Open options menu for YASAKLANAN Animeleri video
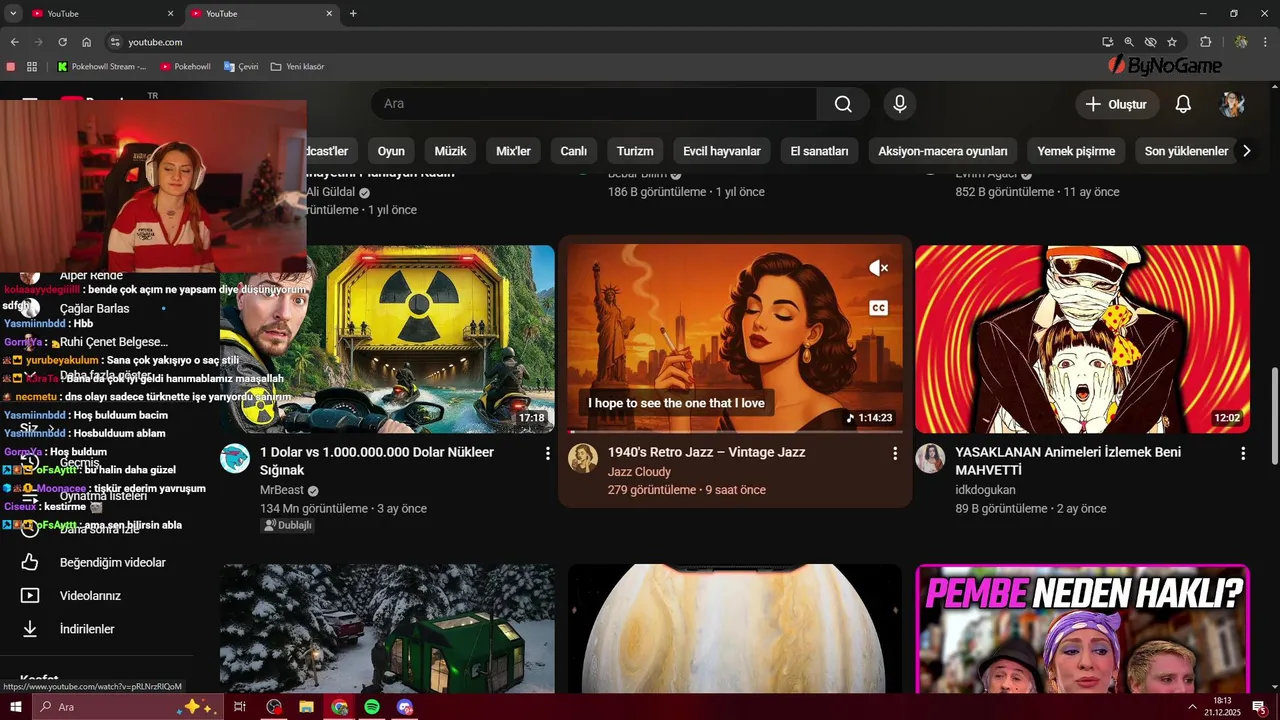This screenshot has height=720, width=1280. [1243, 453]
